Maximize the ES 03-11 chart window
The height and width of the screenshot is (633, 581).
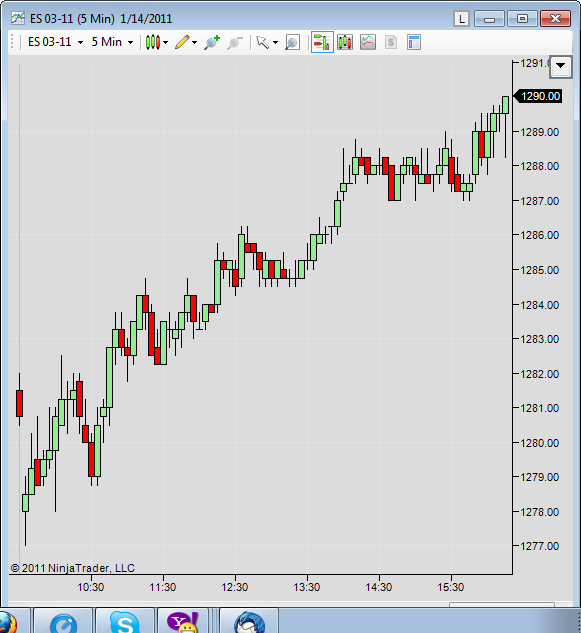522,19
